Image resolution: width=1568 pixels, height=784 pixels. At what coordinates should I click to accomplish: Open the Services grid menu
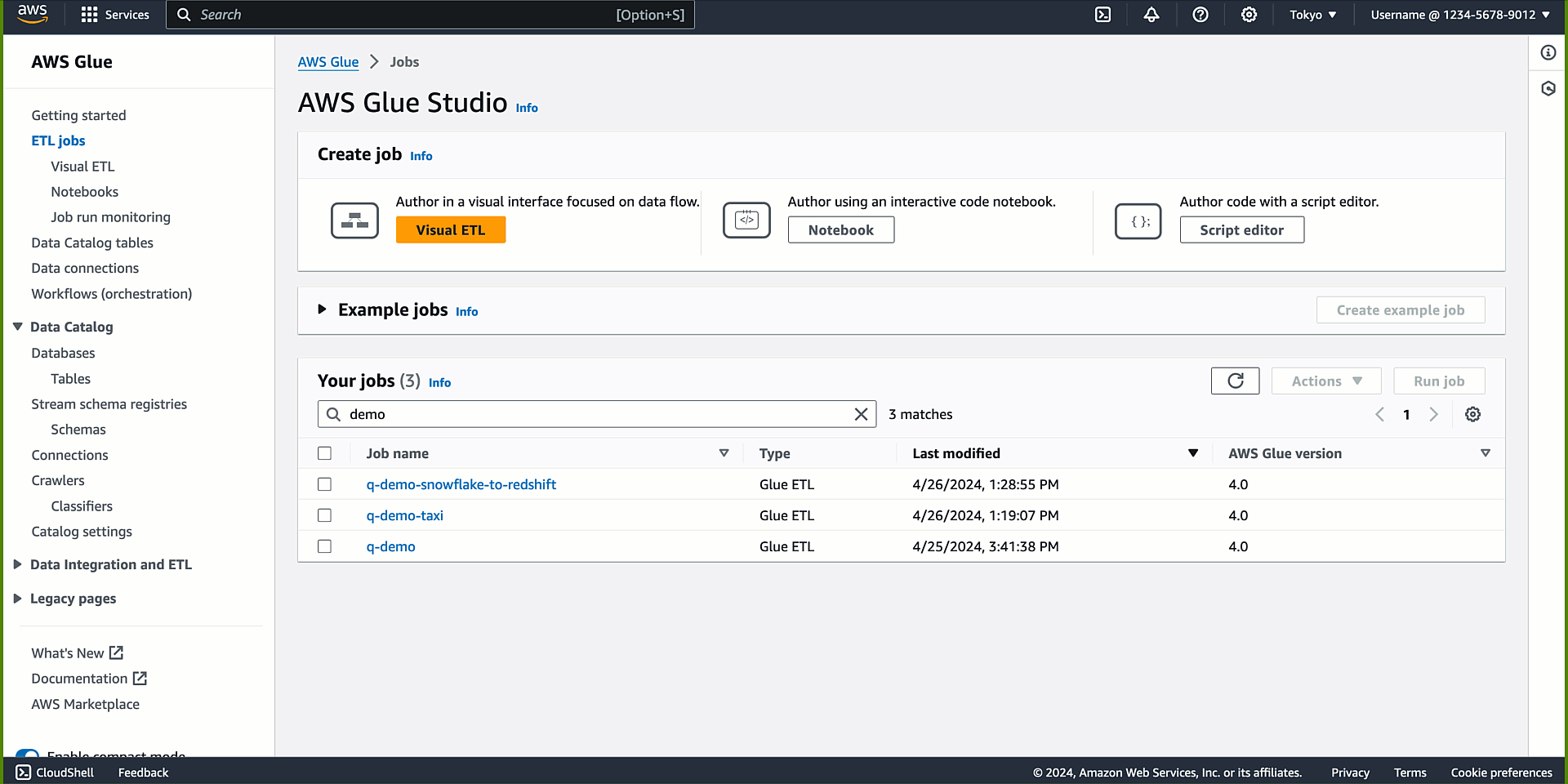click(115, 15)
